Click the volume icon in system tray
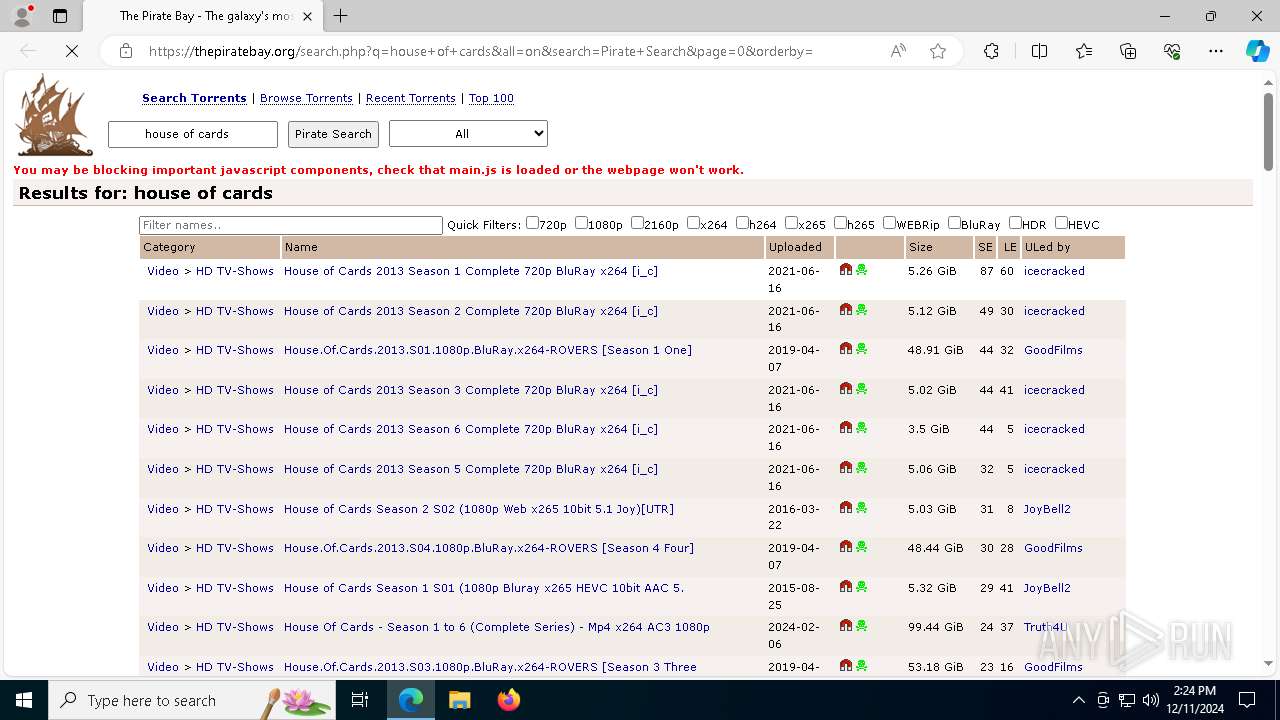The image size is (1280, 720). pos(1151,700)
